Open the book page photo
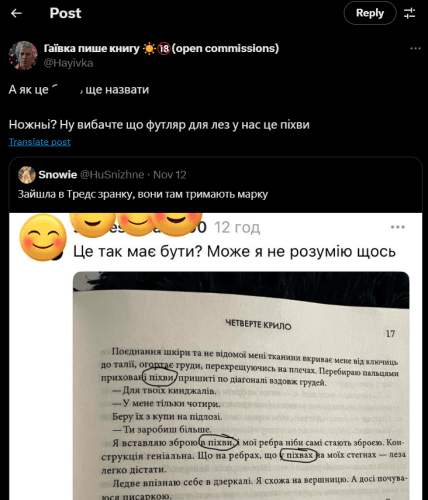428x500 pixels. (241, 386)
